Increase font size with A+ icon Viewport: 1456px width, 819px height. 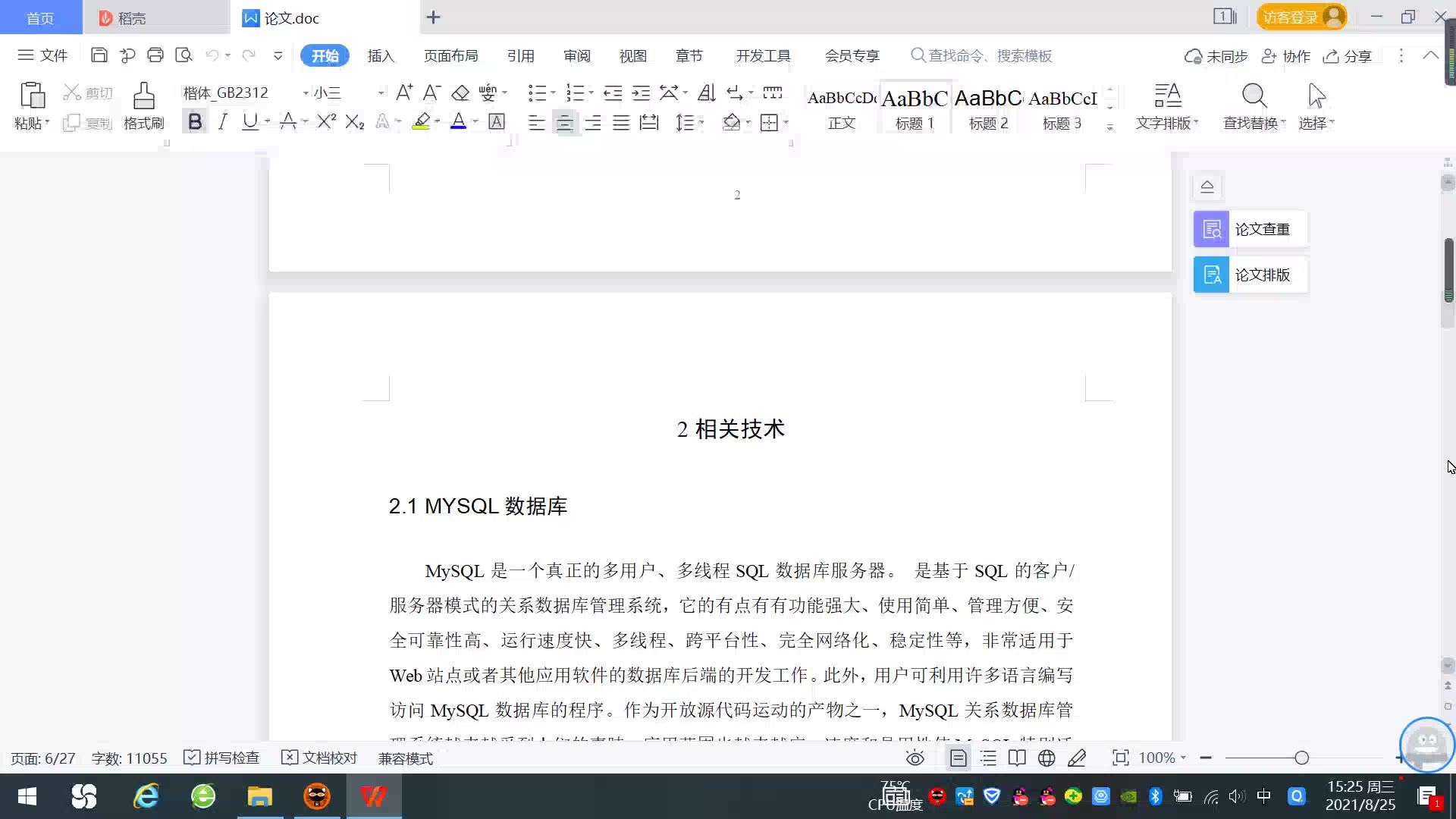(x=404, y=93)
